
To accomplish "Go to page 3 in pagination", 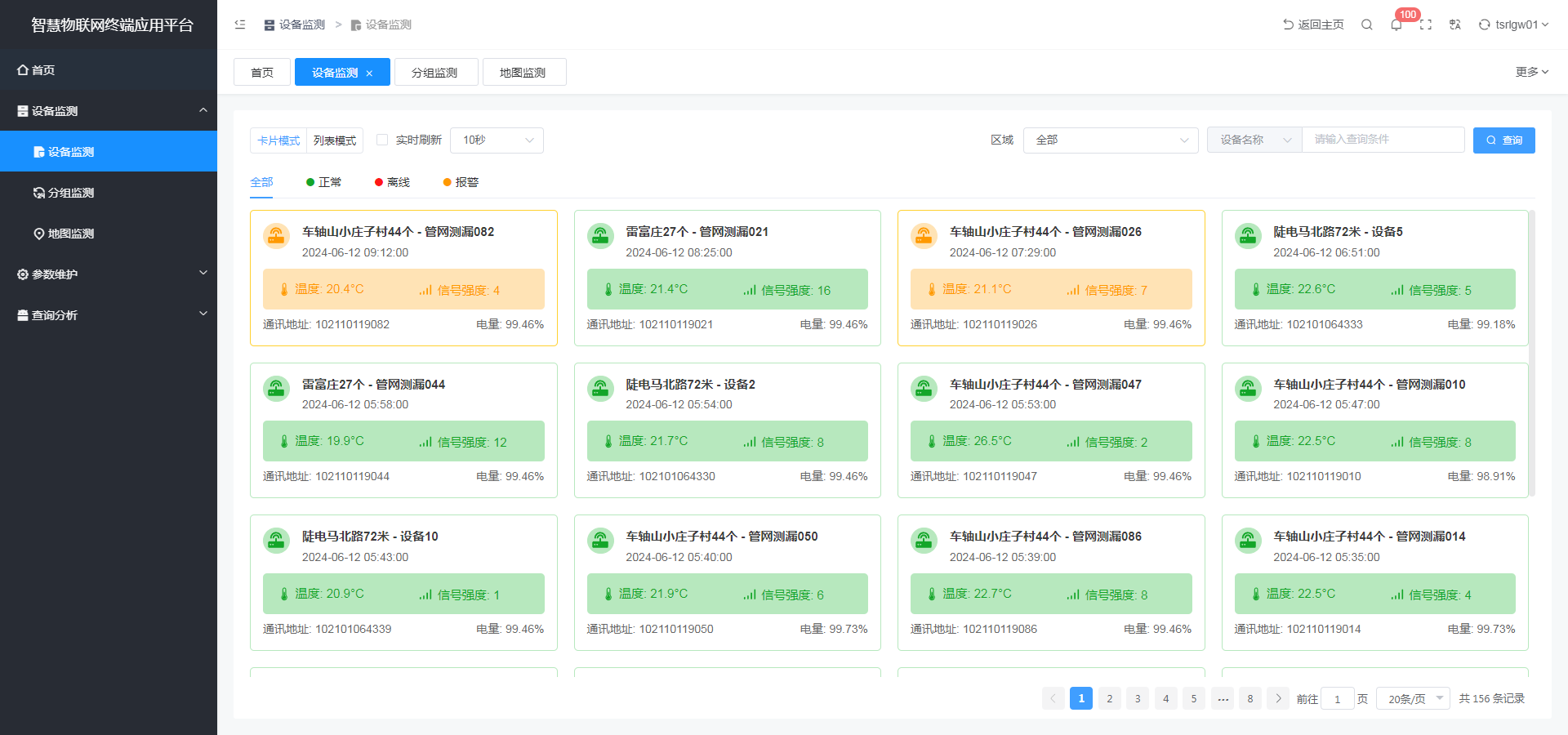I will (1138, 698).
